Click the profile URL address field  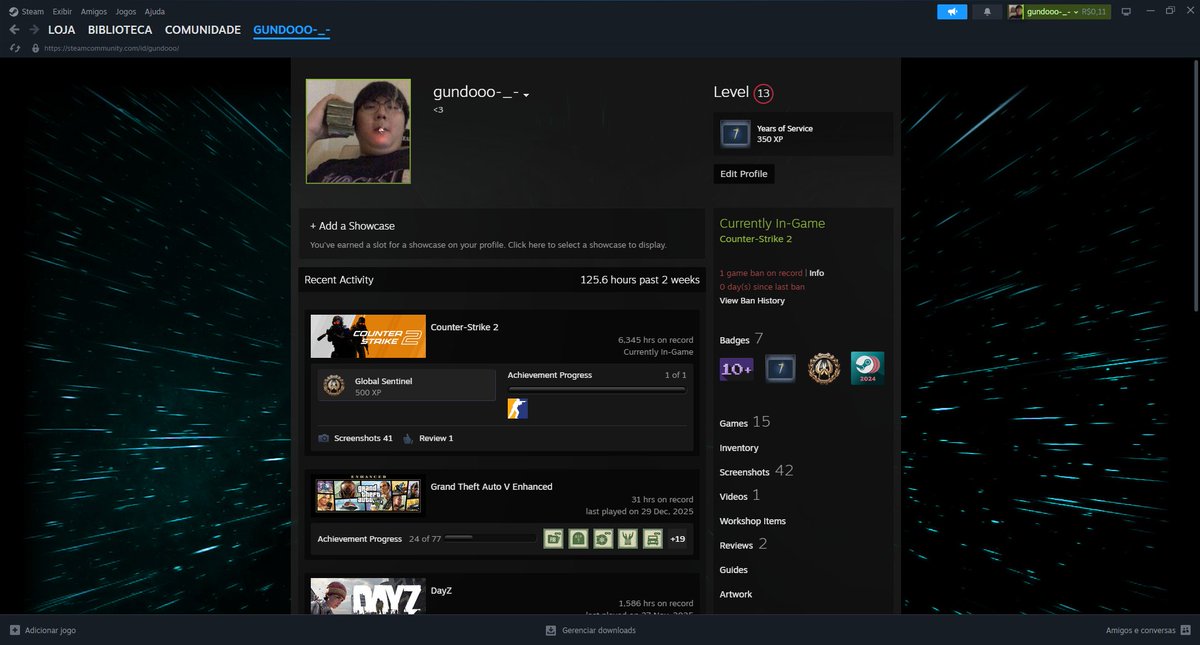(112, 48)
